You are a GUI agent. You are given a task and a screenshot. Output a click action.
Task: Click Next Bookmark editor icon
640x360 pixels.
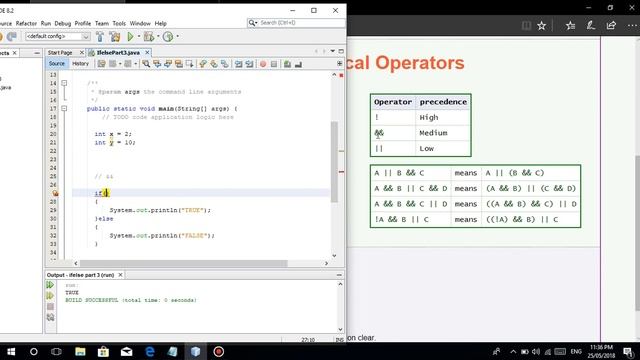click(x=214, y=64)
